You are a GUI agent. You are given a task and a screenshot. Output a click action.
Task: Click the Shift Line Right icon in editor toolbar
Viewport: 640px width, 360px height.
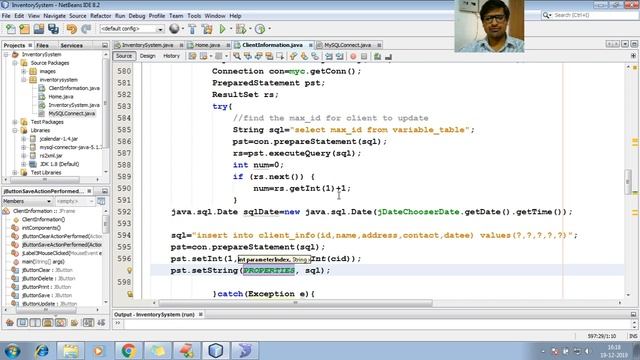click(339, 56)
